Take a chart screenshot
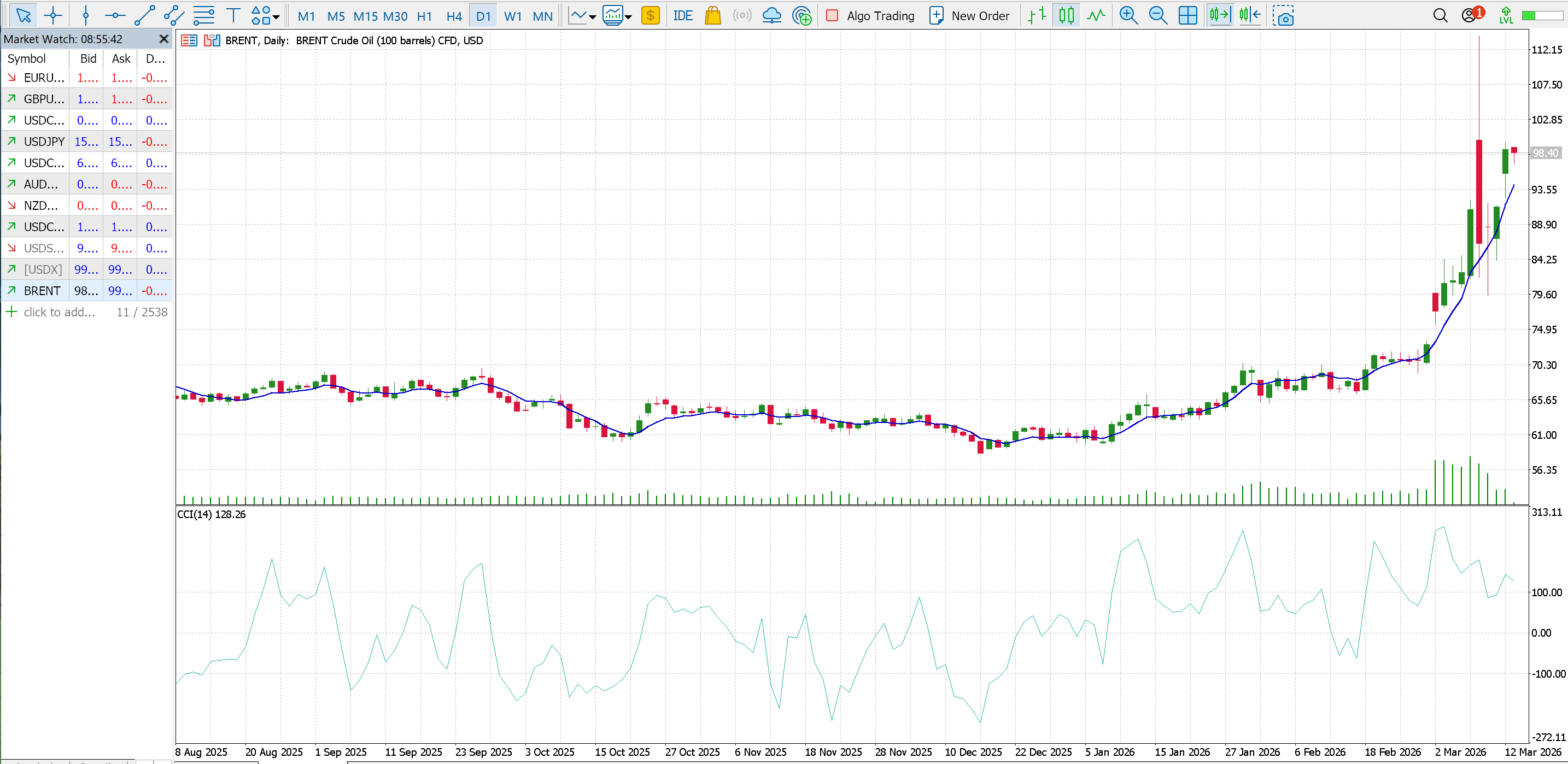This screenshot has width=1568, height=764. [x=1283, y=16]
